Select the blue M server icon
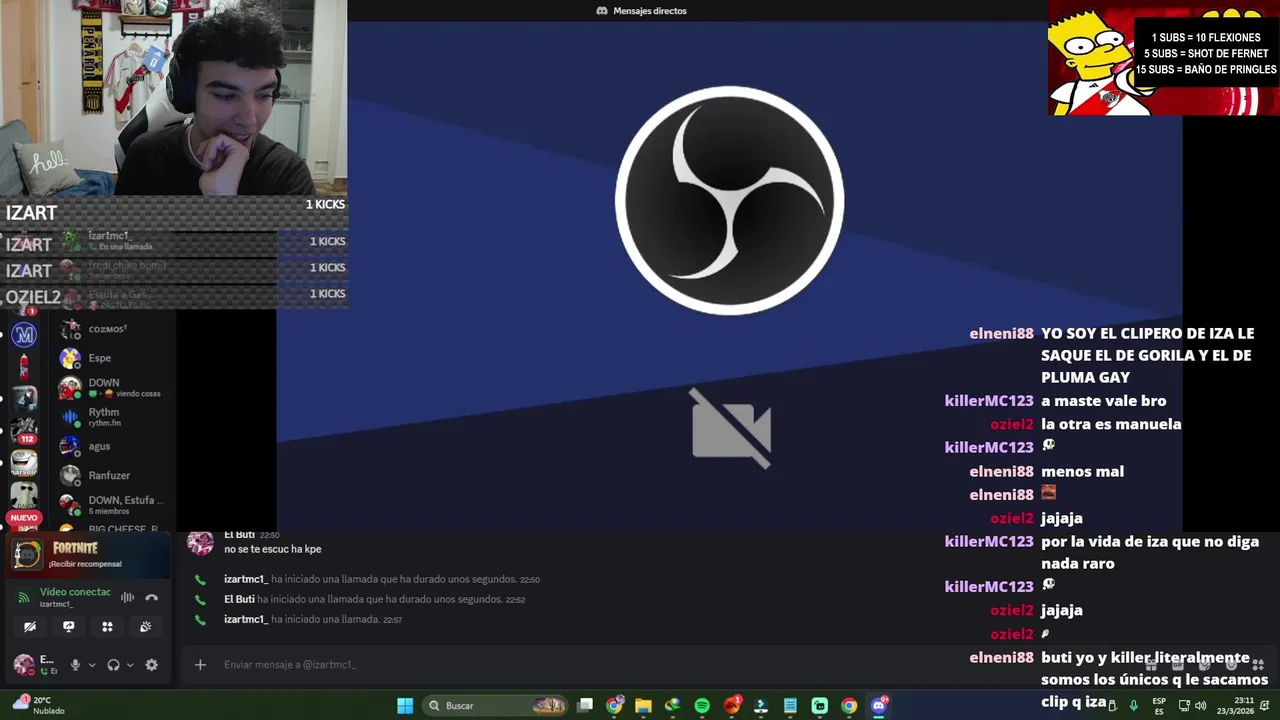 [x=24, y=335]
